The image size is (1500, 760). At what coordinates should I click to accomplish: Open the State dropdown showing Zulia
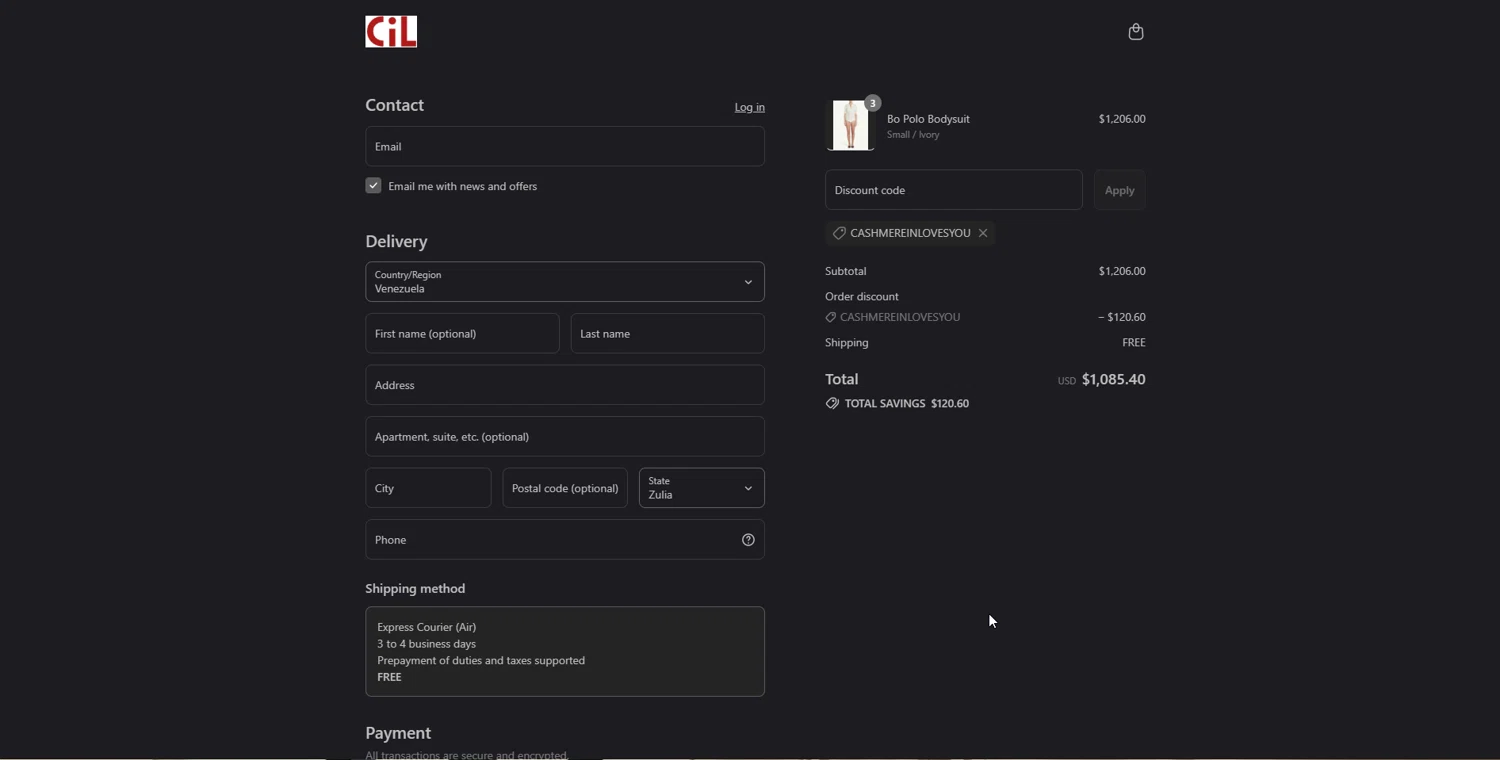(702, 488)
